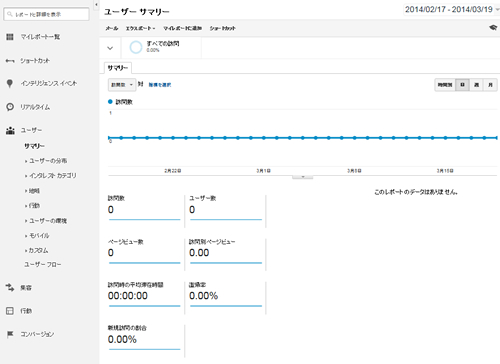Expand the segment panel chevron
The width and height of the screenshot is (500, 364).
110,48
